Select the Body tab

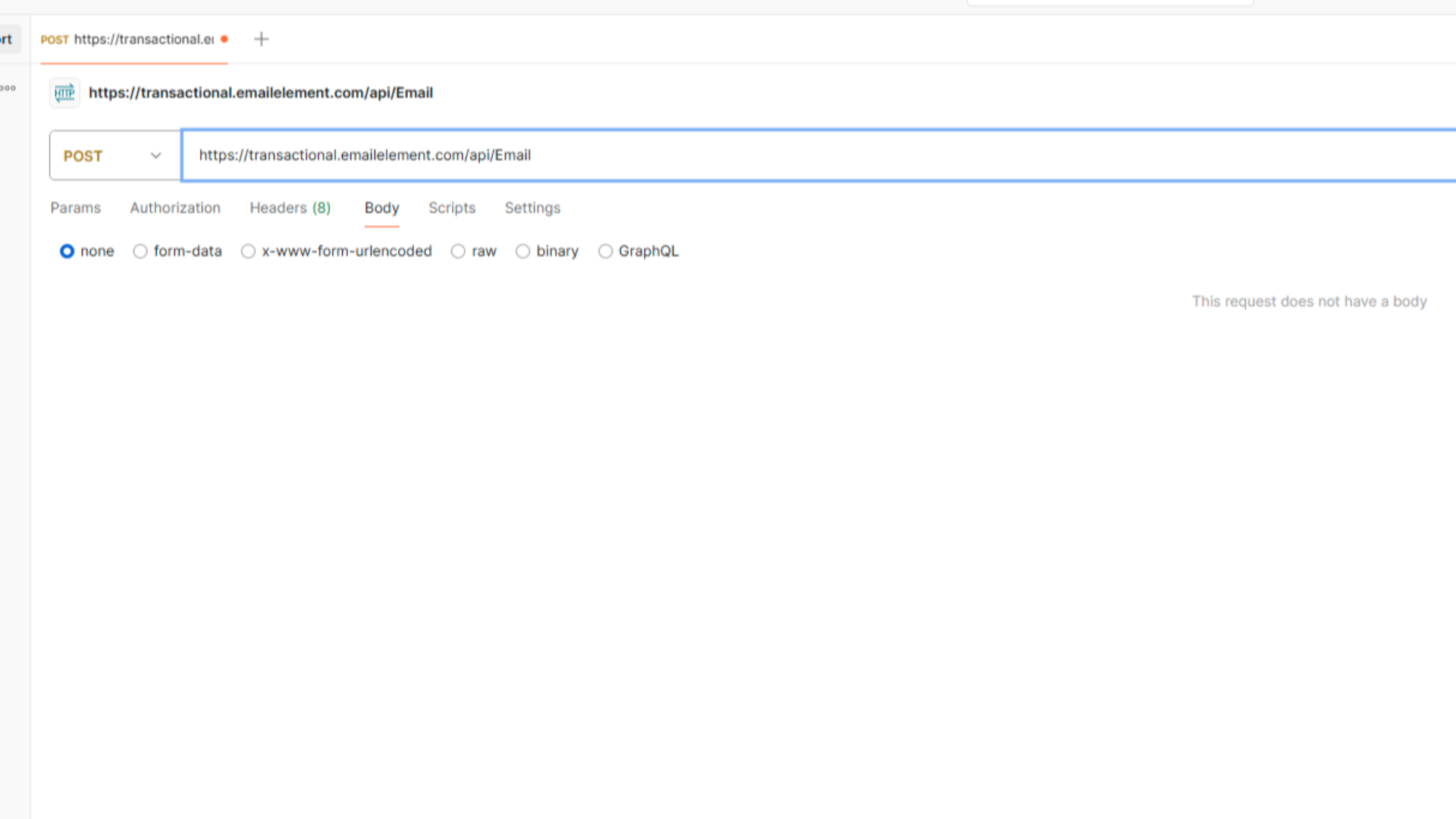click(x=381, y=208)
